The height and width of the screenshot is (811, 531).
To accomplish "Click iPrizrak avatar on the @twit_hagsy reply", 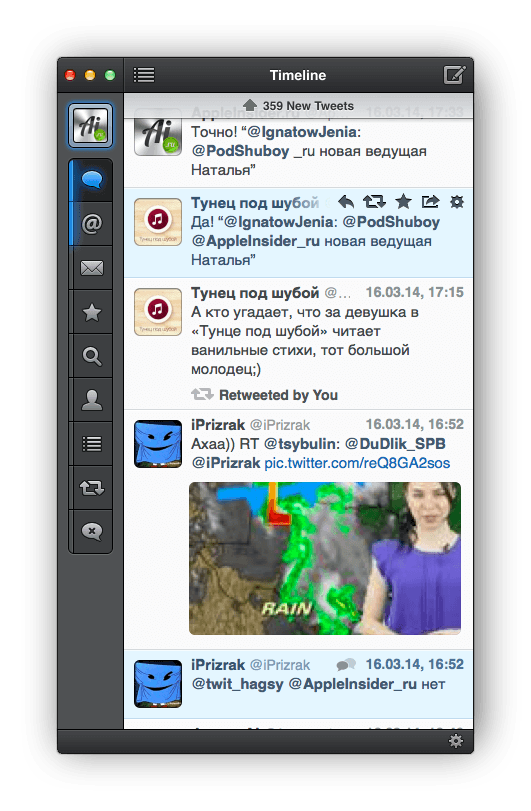I will pyautogui.click(x=158, y=684).
